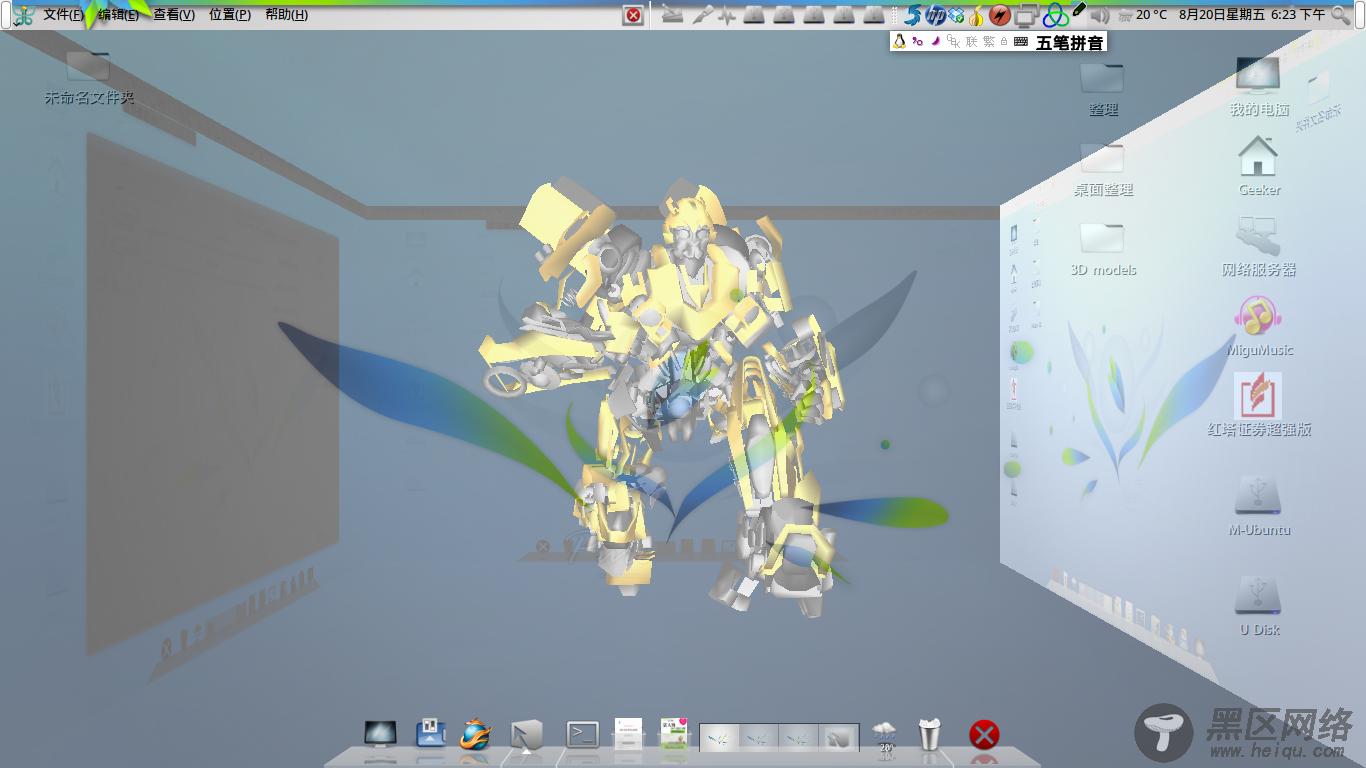Click the red lightning bolt tray icon

pyautogui.click(x=1000, y=15)
